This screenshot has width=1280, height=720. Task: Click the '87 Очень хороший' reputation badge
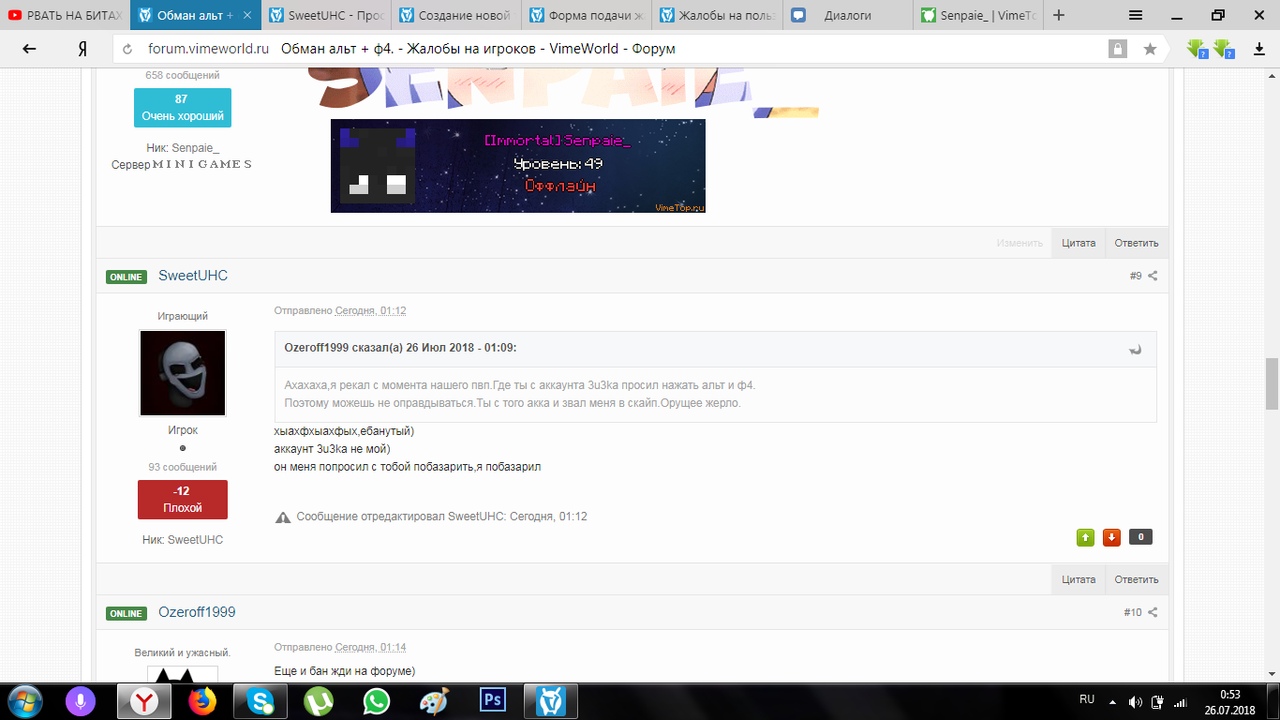coord(182,107)
